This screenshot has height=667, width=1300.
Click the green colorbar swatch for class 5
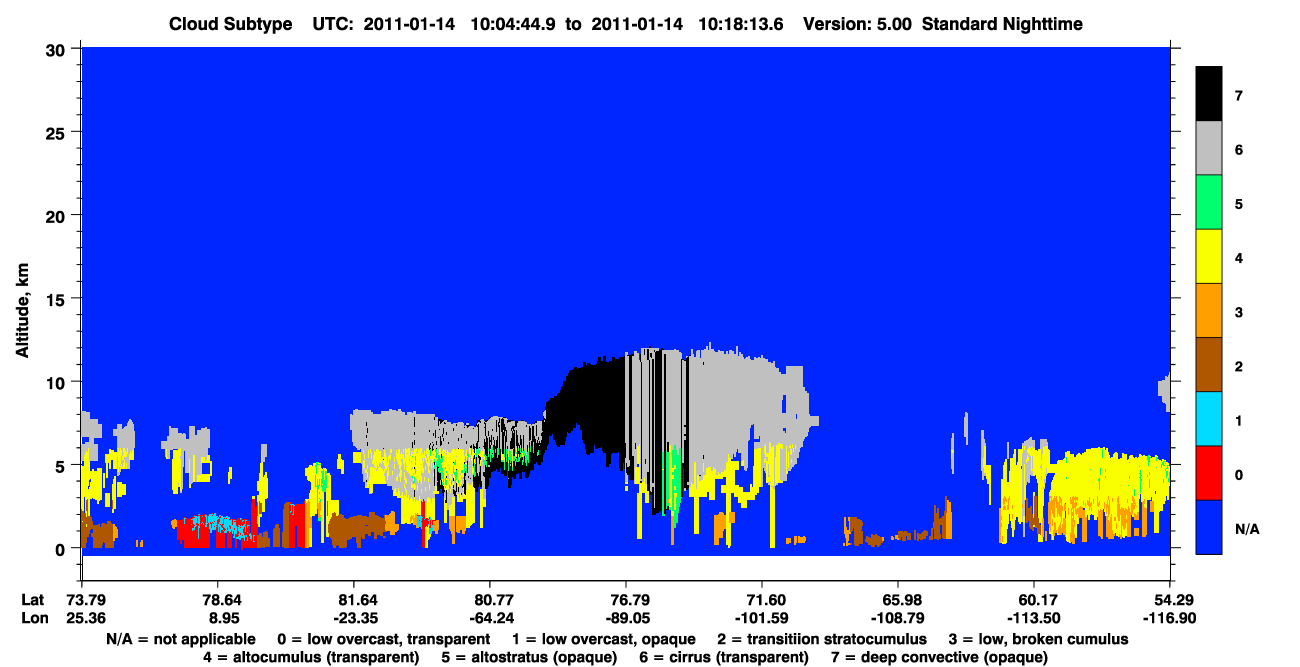tap(1209, 202)
